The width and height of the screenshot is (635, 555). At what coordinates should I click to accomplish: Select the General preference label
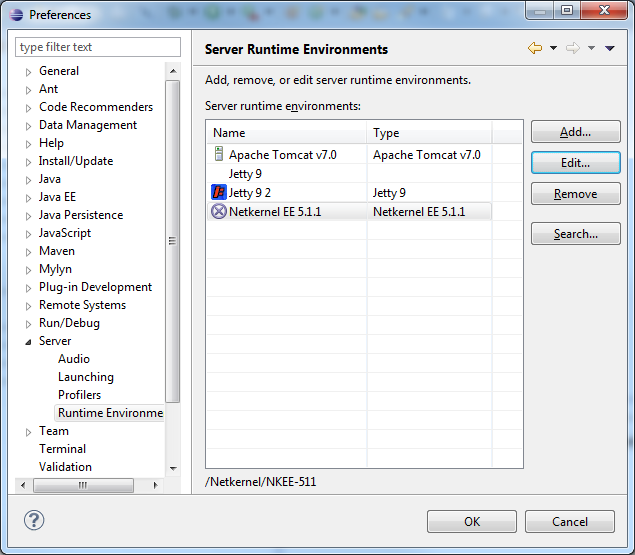click(x=59, y=70)
